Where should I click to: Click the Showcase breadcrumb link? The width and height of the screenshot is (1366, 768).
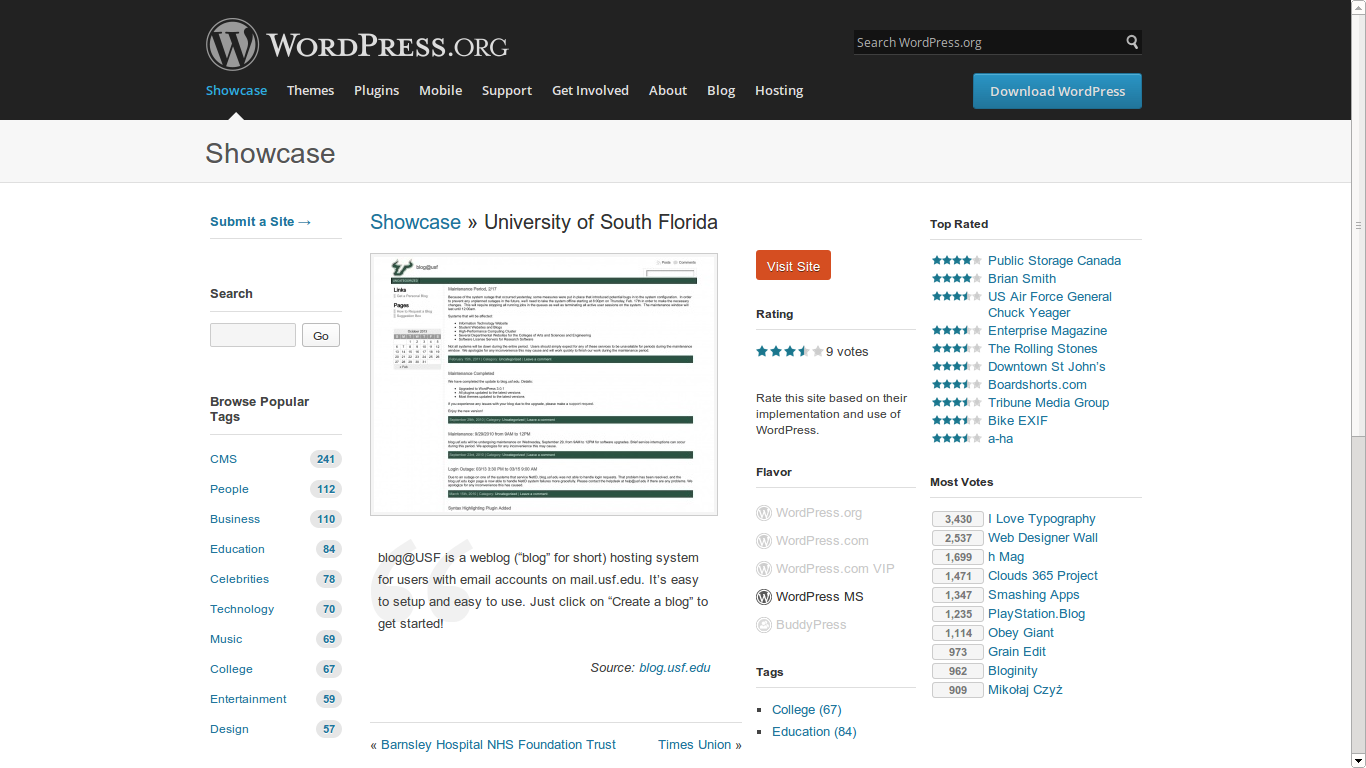click(x=415, y=222)
